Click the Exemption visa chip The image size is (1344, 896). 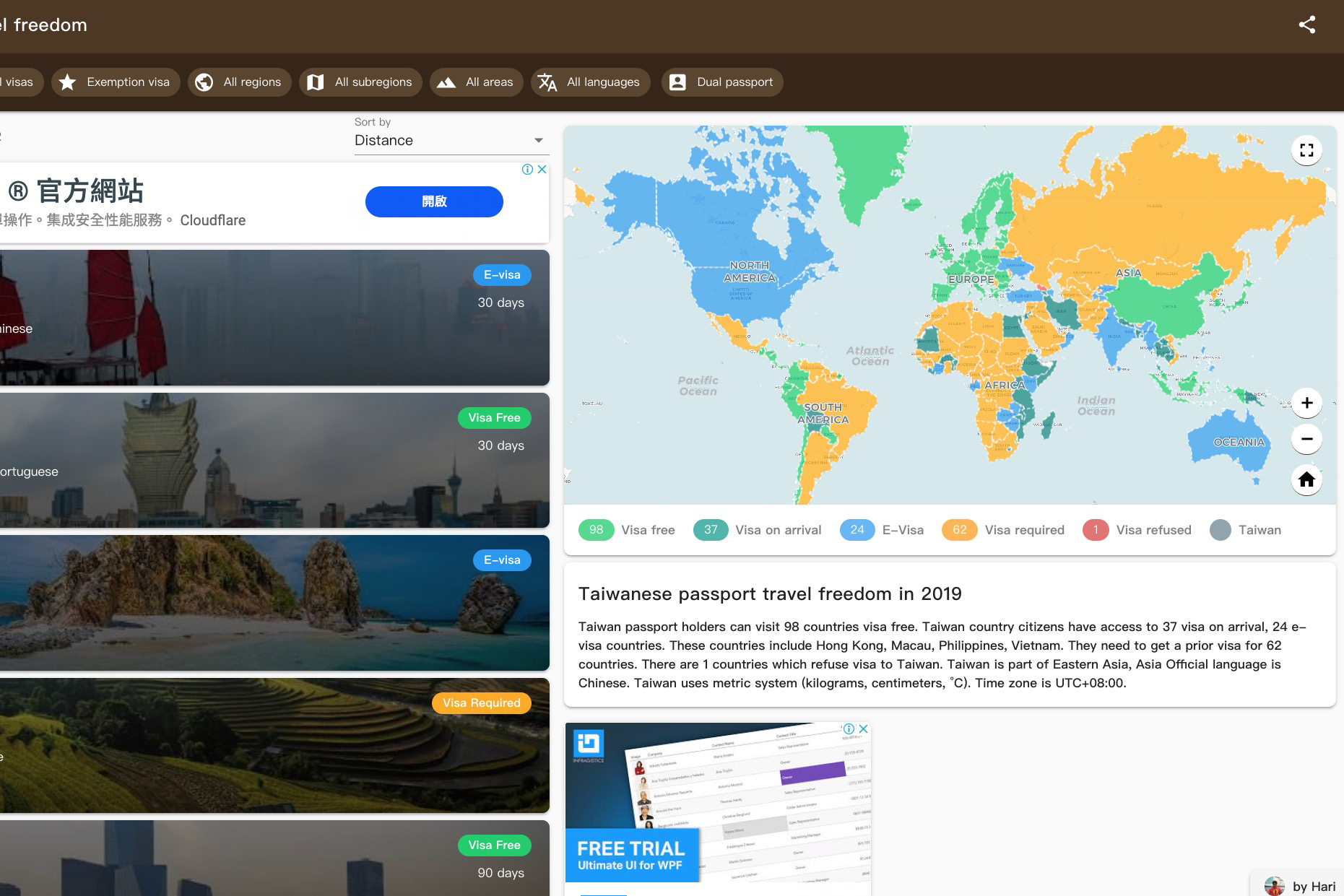[x=115, y=82]
